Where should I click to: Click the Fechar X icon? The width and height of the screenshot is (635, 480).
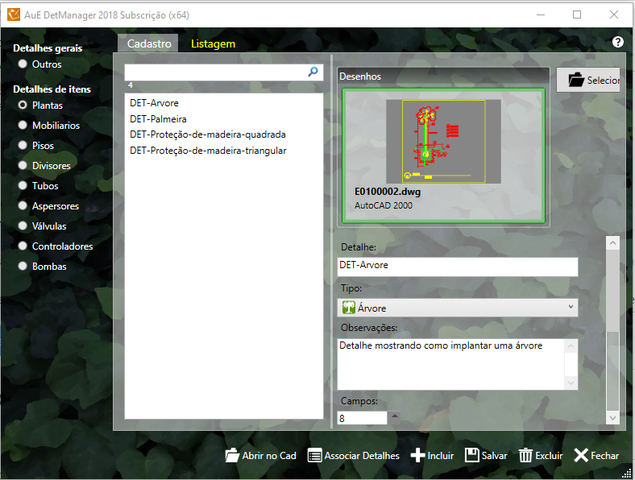[581, 455]
